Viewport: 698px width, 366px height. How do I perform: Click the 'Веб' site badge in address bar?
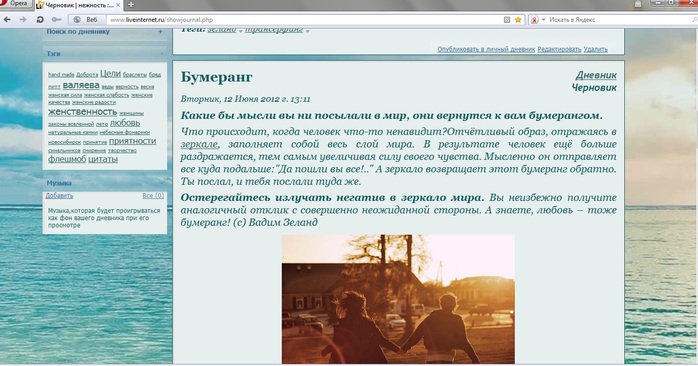[87, 20]
